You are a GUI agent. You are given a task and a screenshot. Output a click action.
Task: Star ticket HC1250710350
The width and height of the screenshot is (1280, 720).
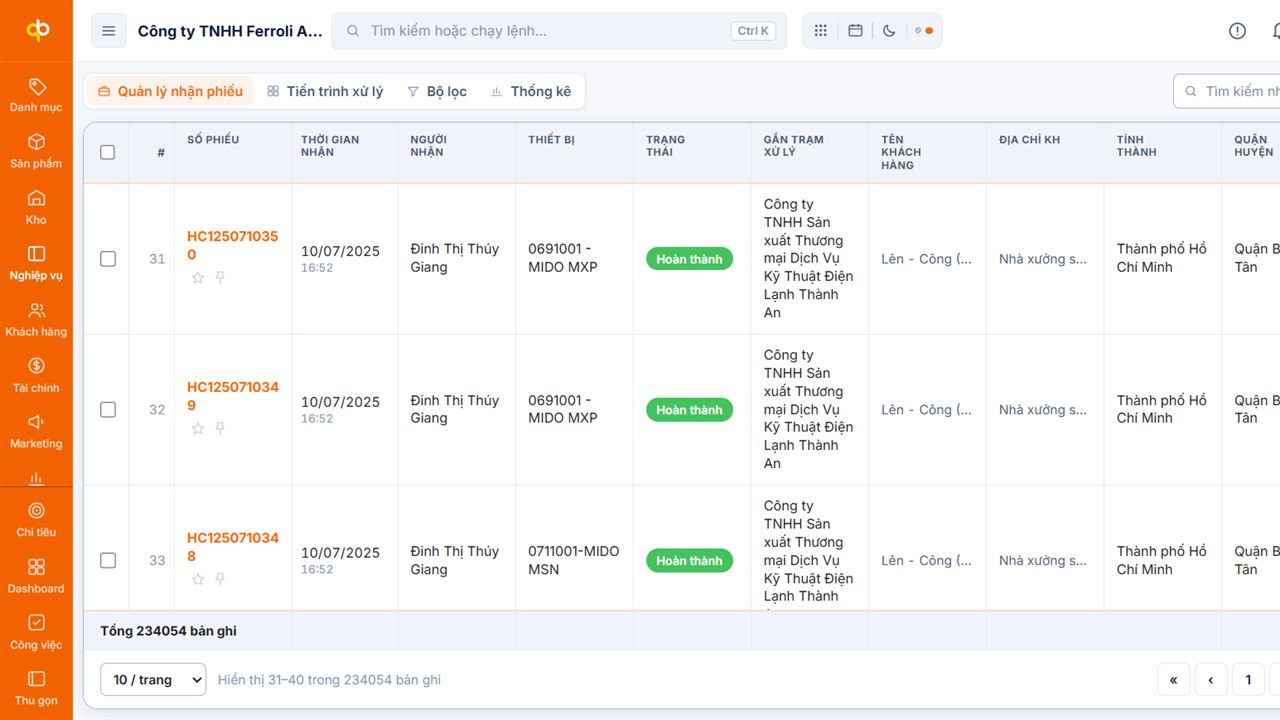tap(198, 277)
